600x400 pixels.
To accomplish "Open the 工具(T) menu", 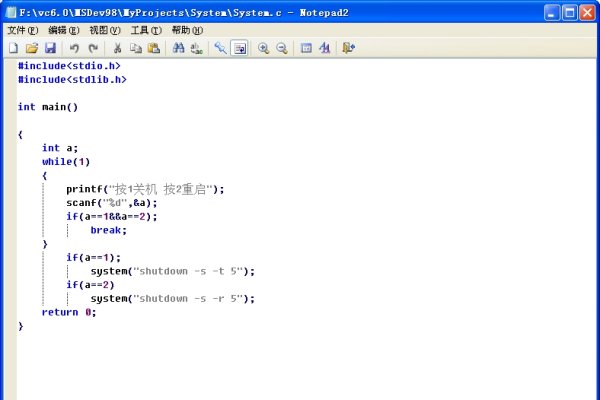I will pos(146,30).
